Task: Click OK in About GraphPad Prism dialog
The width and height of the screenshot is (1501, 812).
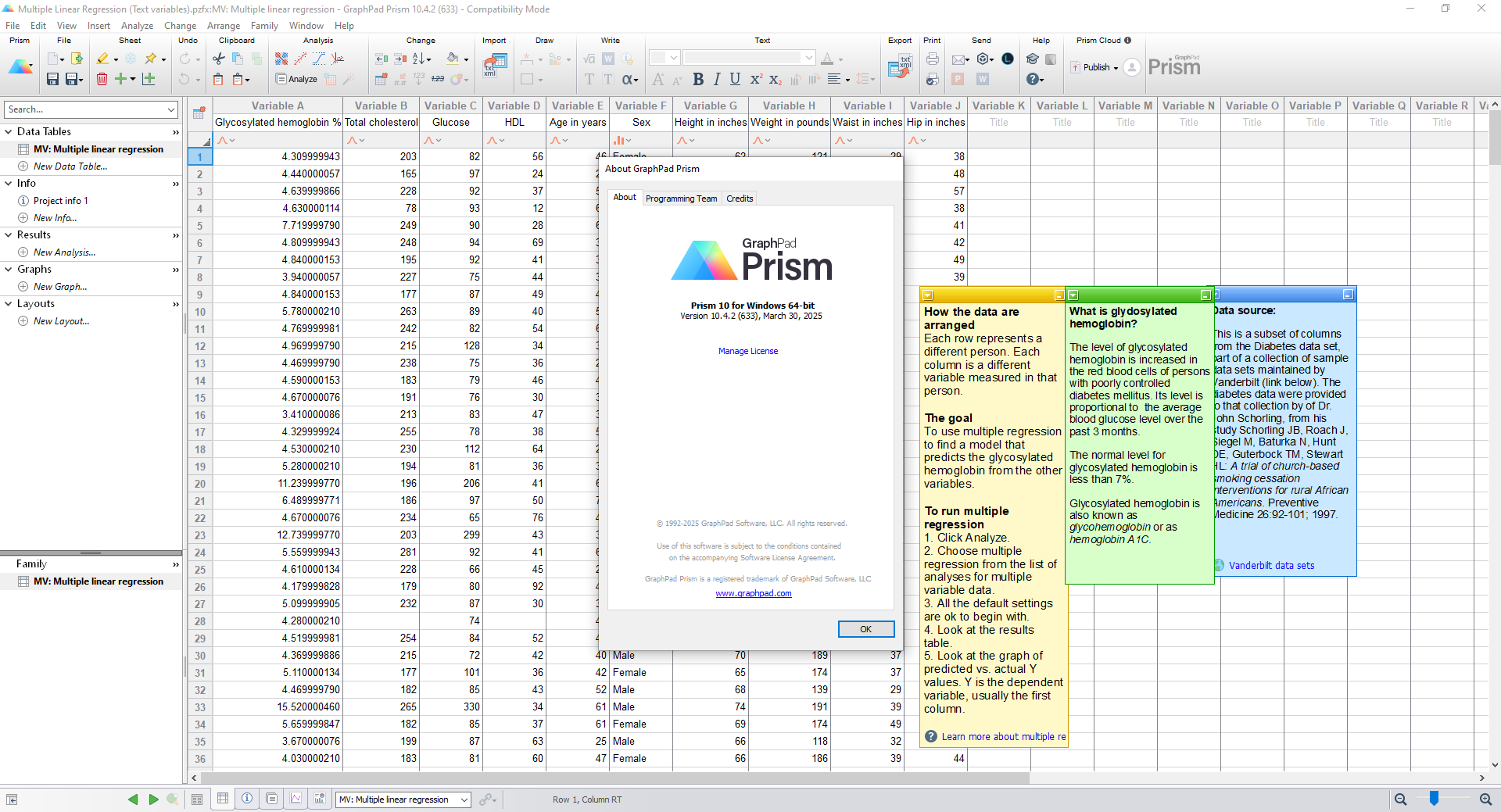Action: (865, 629)
